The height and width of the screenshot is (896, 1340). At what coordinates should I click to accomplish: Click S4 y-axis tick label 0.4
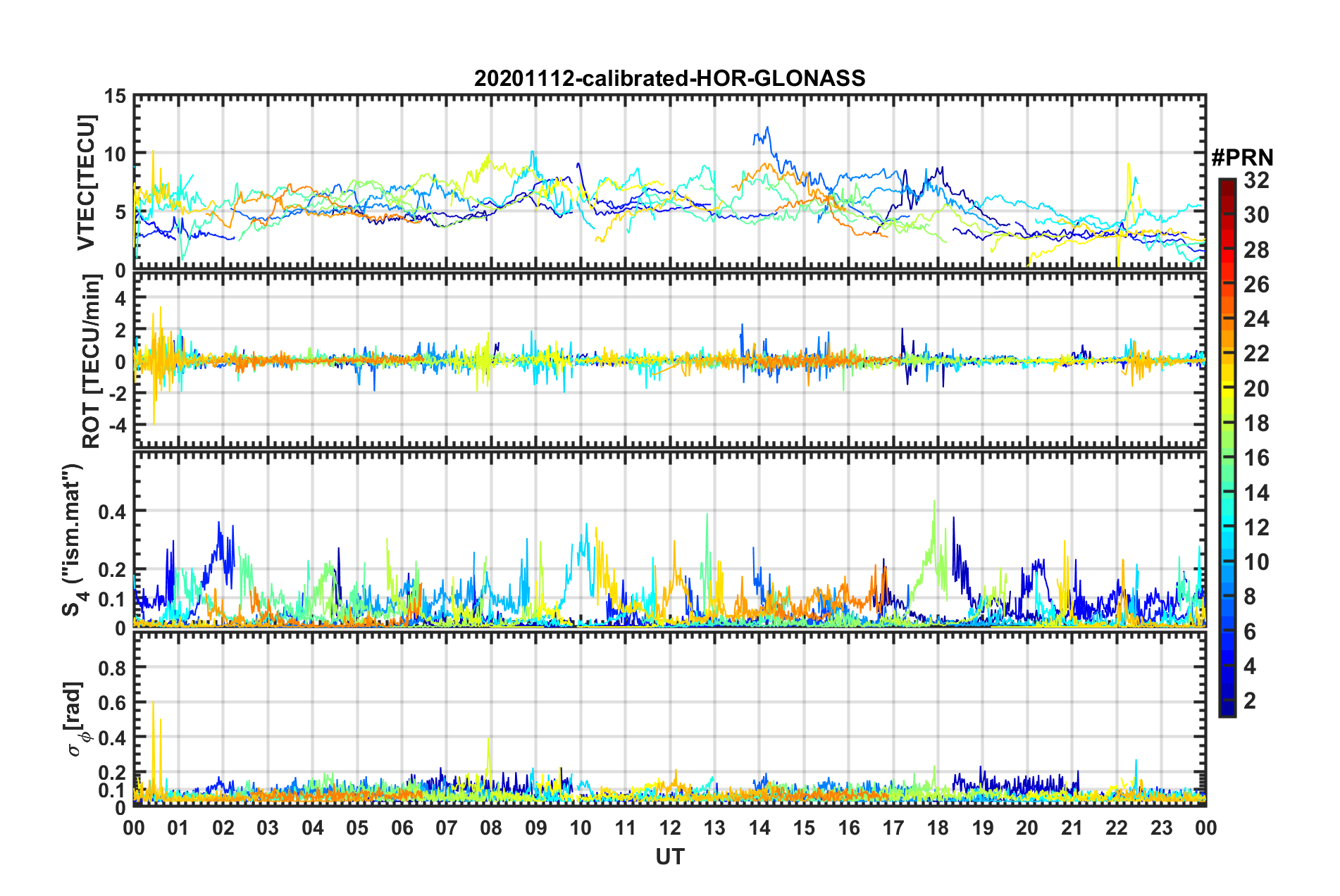point(113,511)
